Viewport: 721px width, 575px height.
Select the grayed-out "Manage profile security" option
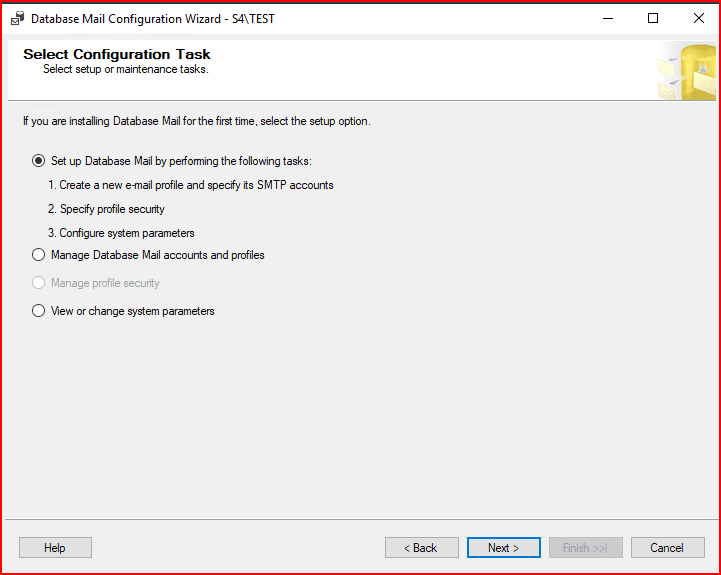pyautogui.click(x=39, y=283)
